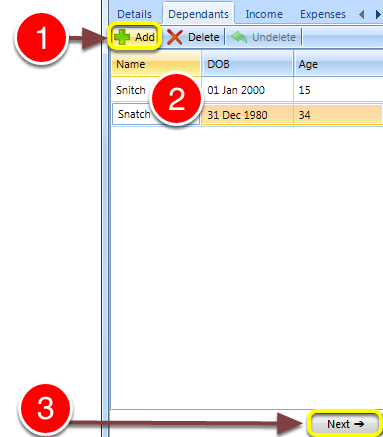383x437 pixels.
Task: Sort by the Age column header
Action: click(x=338, y=64)
